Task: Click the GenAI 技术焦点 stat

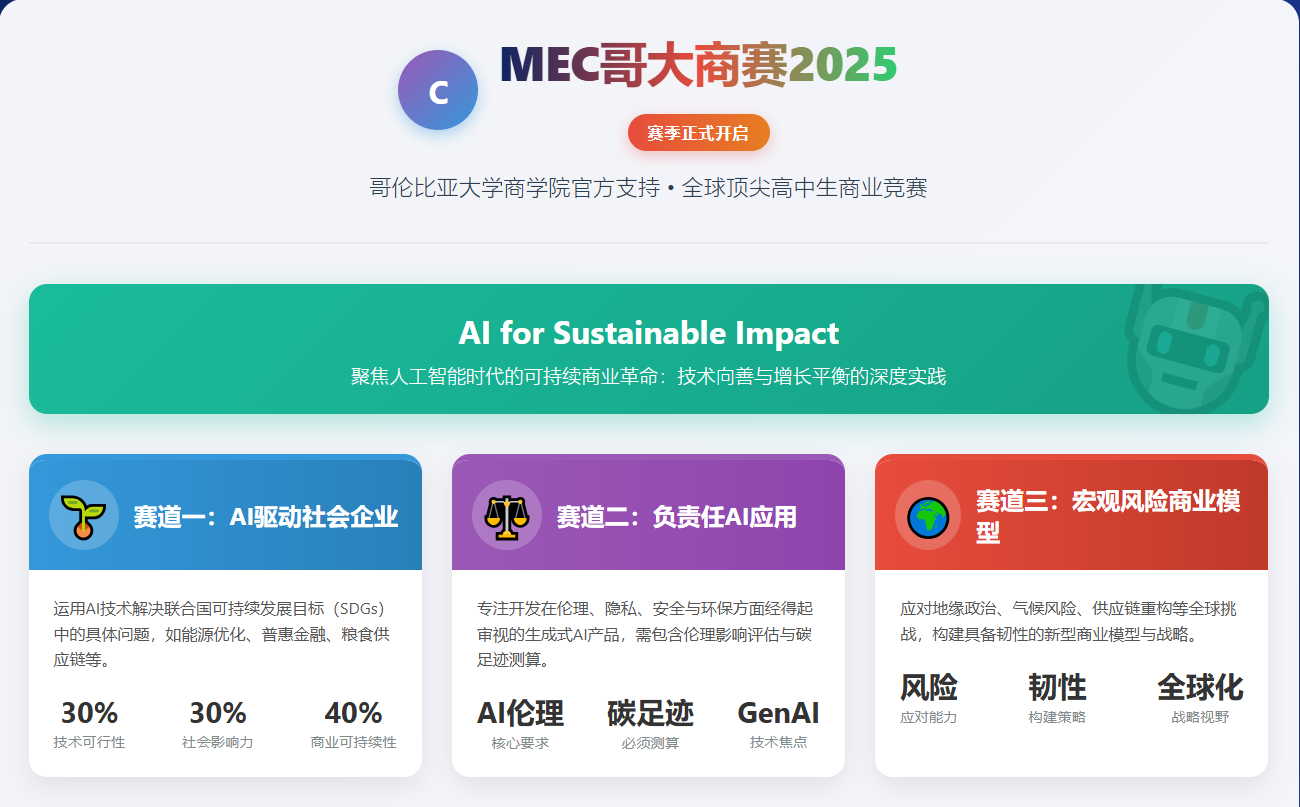Action: point(778,724)
